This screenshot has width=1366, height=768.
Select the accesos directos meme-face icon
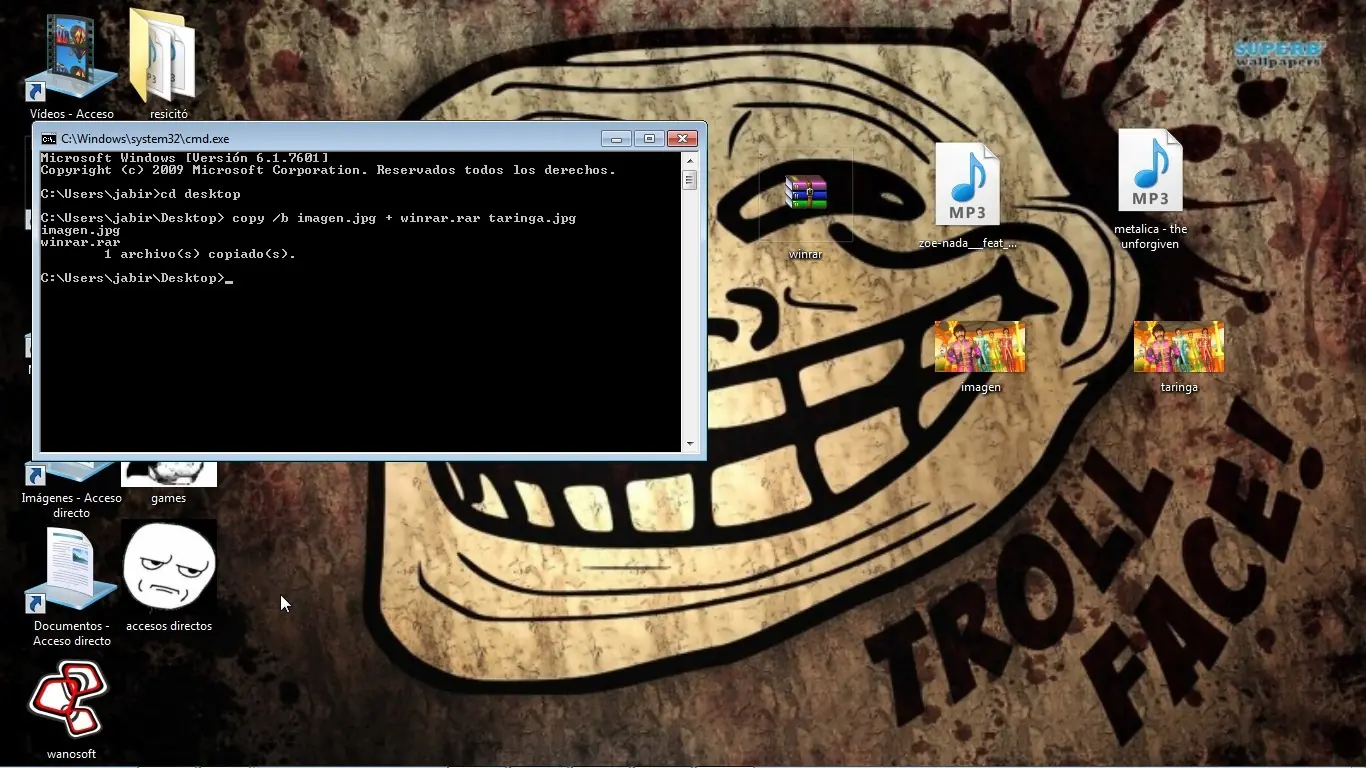tap(169, 566)
